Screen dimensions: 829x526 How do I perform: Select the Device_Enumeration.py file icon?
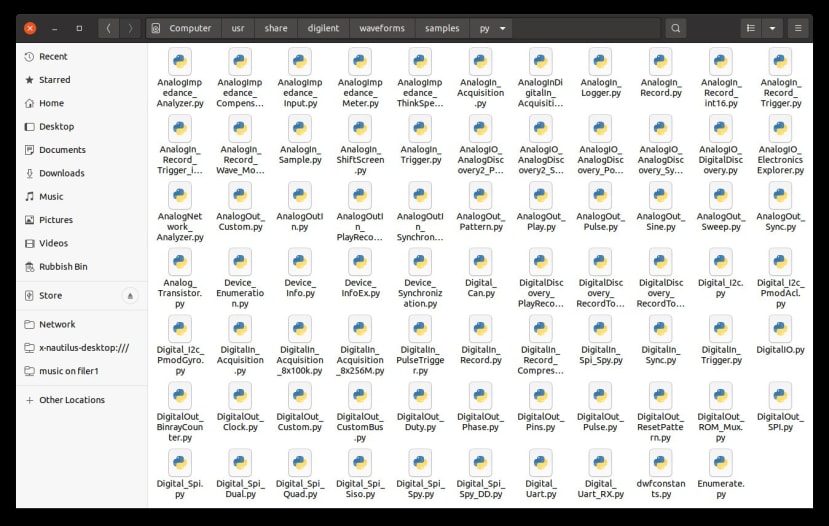click(240, 262)
